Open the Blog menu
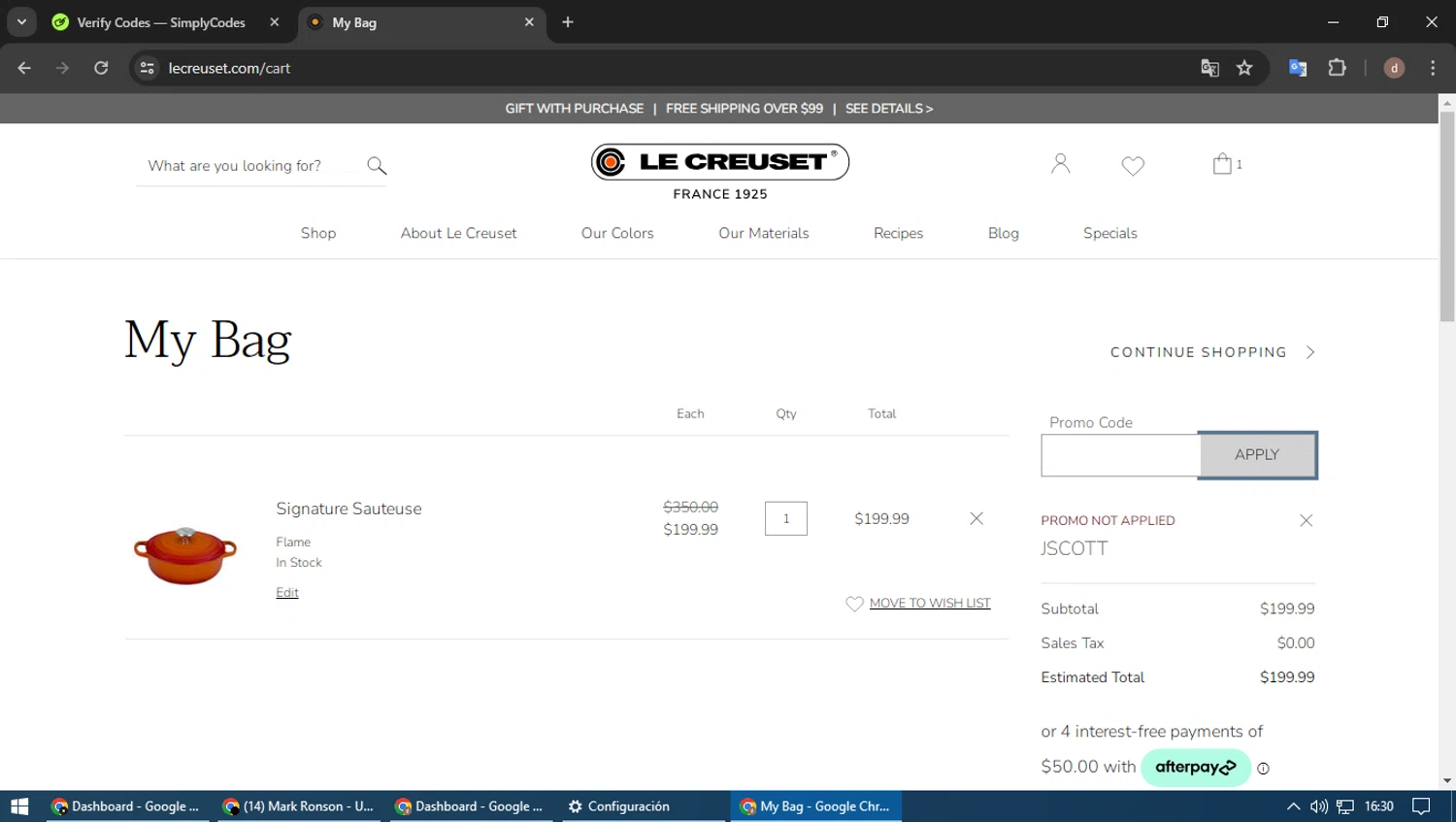 [x=1004, y=233]
